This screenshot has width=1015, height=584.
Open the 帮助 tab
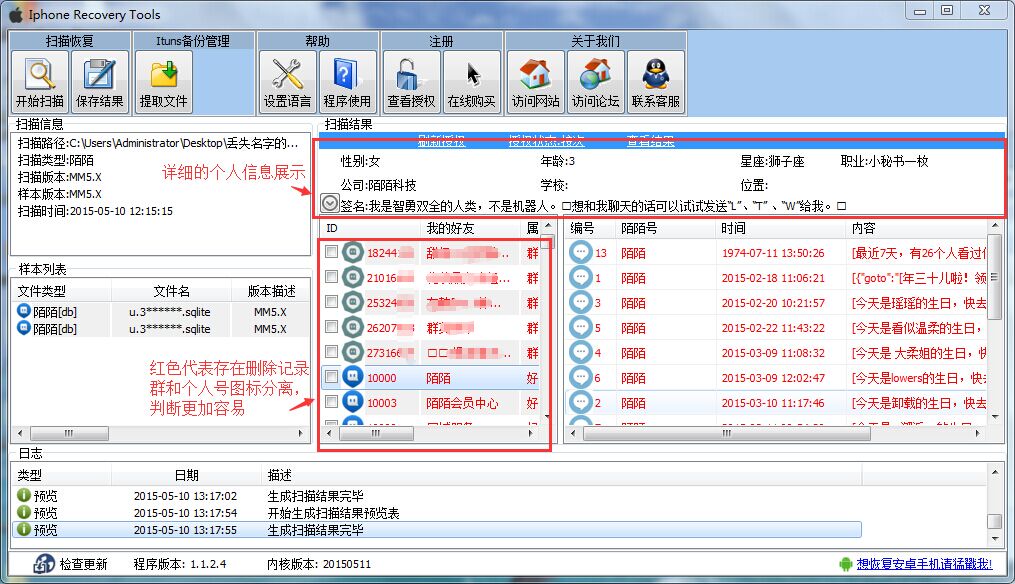point(317,41)
